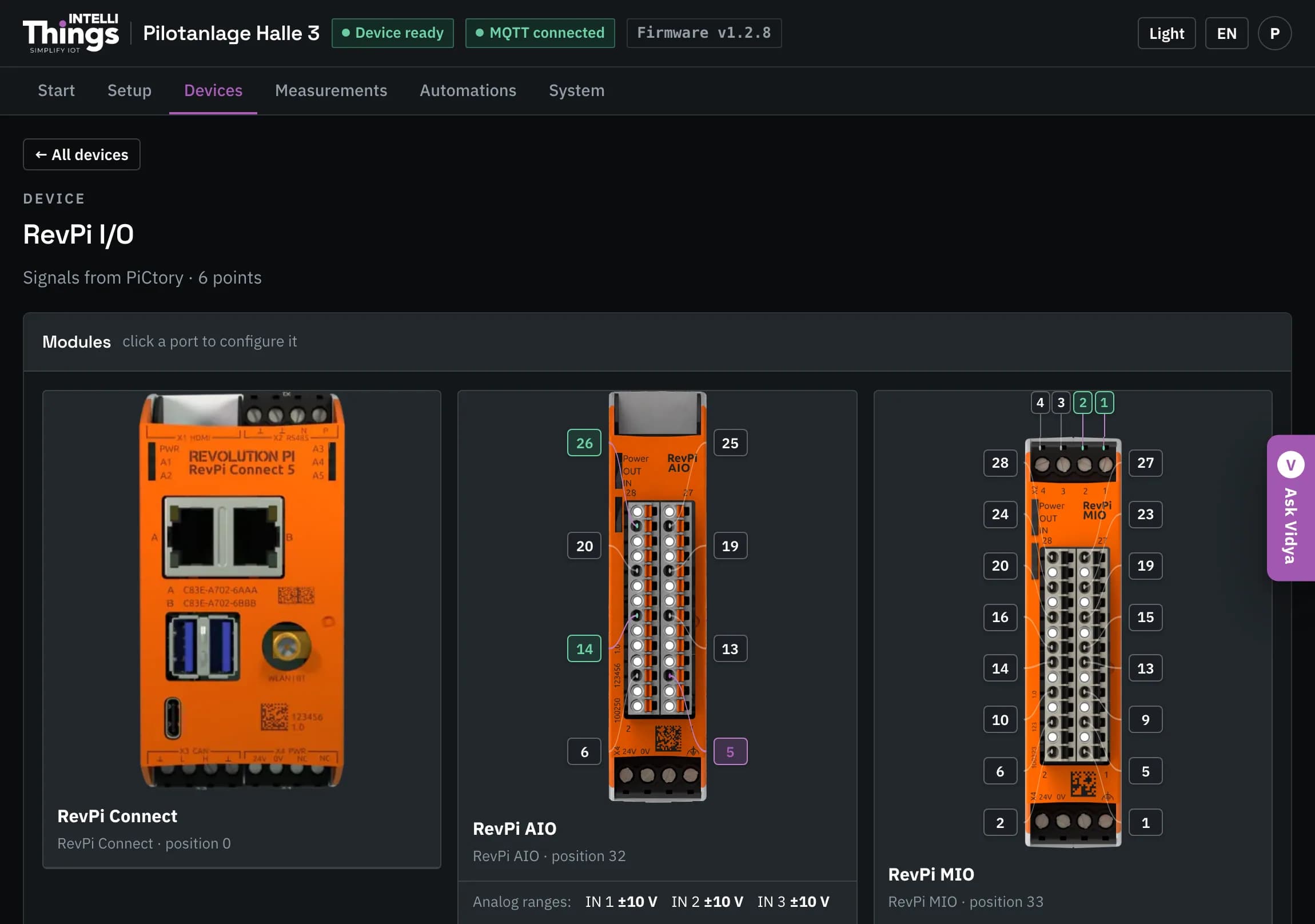
Task: Configure bottom port 1 on RevPi MIO
Action: [1145, 823]
